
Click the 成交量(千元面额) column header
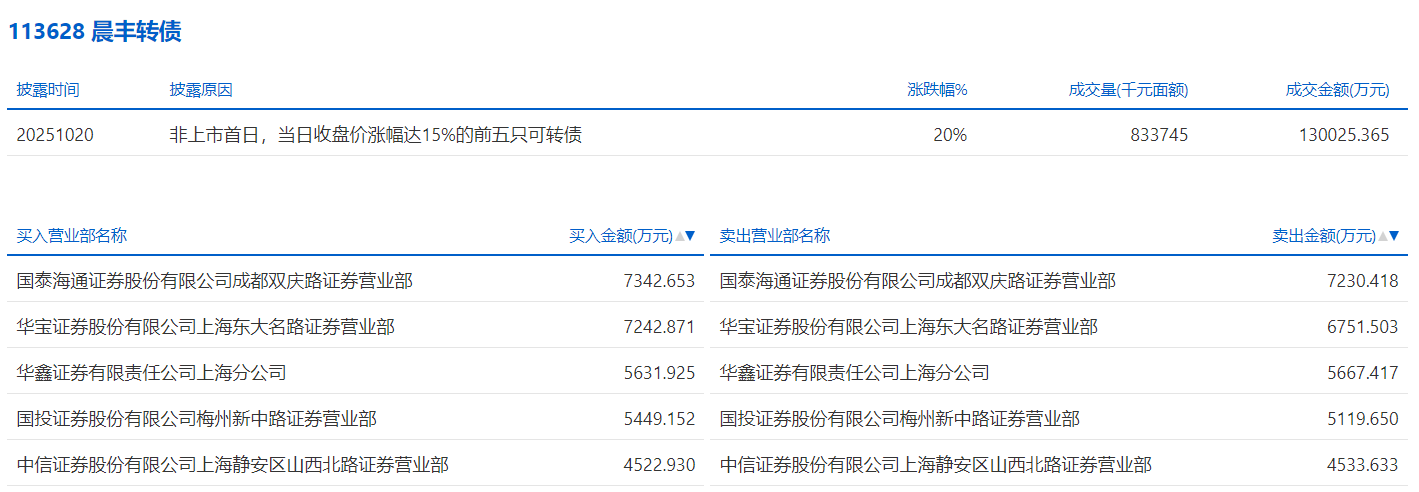(1128, 90)
